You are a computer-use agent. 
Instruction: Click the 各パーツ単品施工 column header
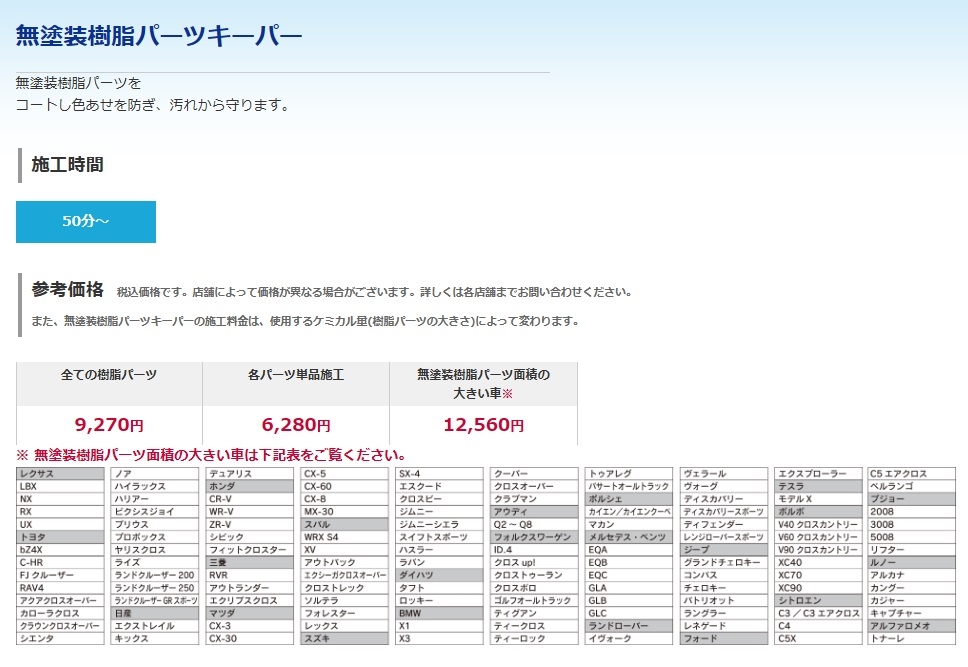pos(295,375)
